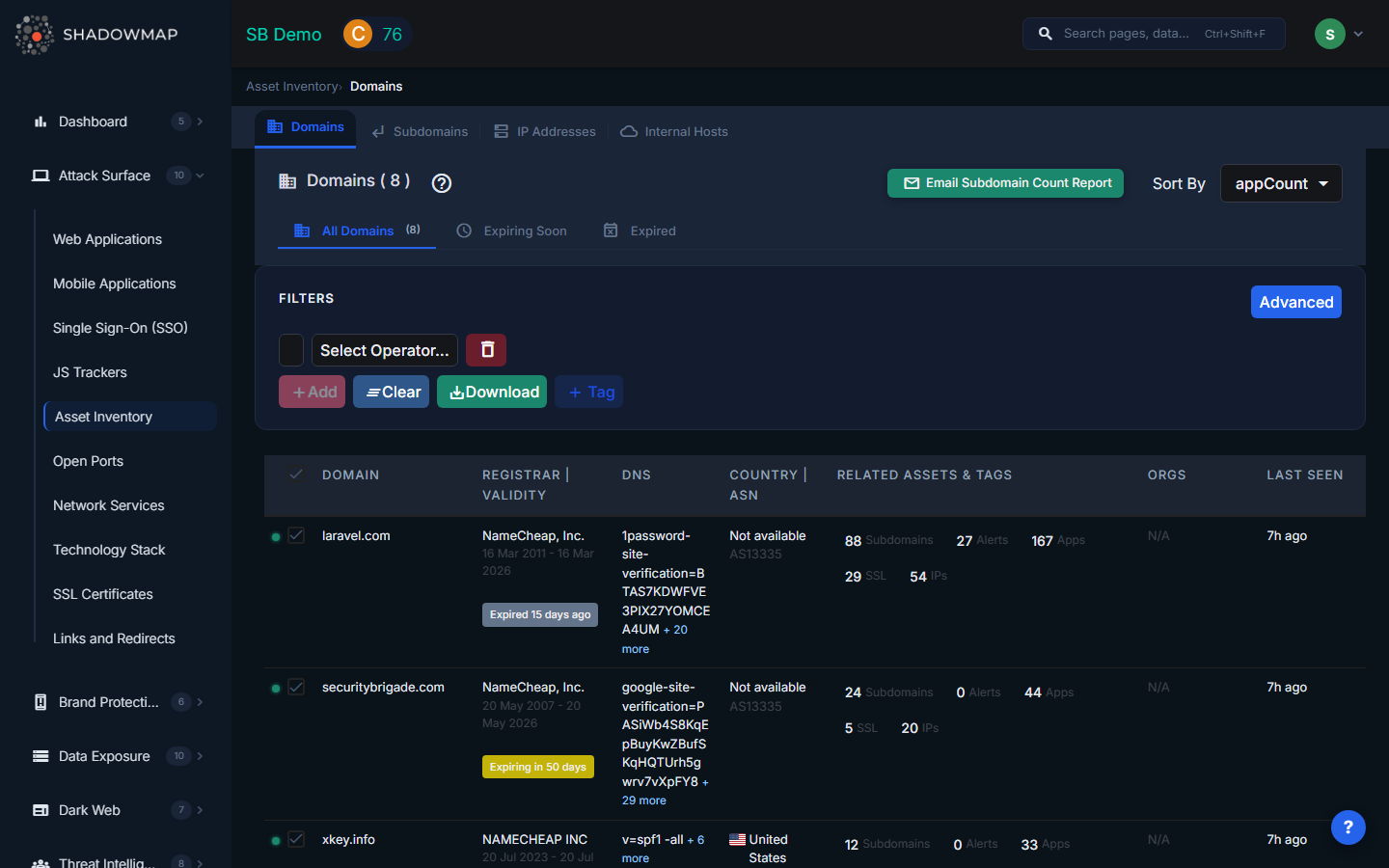
Task: Open the Expiring Soon tab
Action: tap(512, 231)
